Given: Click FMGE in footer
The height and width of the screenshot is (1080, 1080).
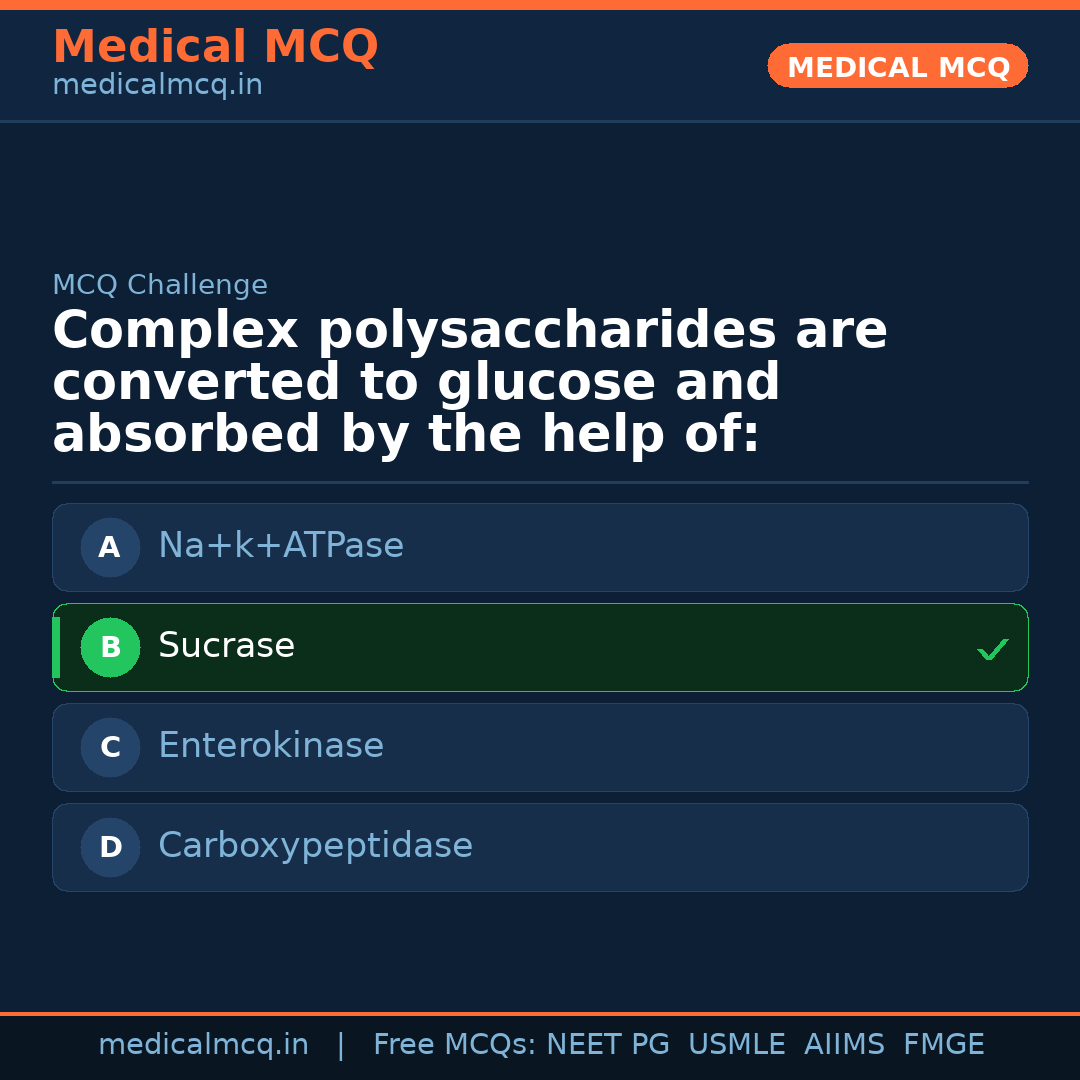Looking at the screenshot, I should 944,1045.
